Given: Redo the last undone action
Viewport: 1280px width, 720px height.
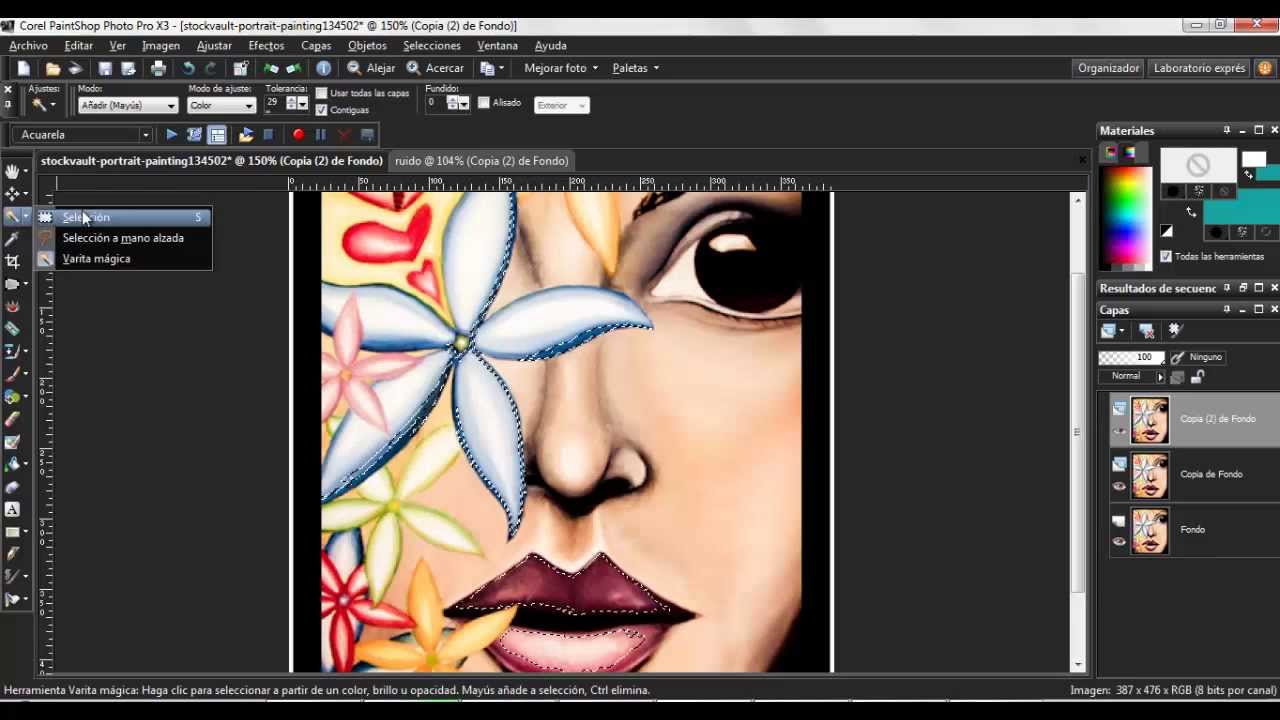Looking at the screenshot, I should (x=210, y=68).
